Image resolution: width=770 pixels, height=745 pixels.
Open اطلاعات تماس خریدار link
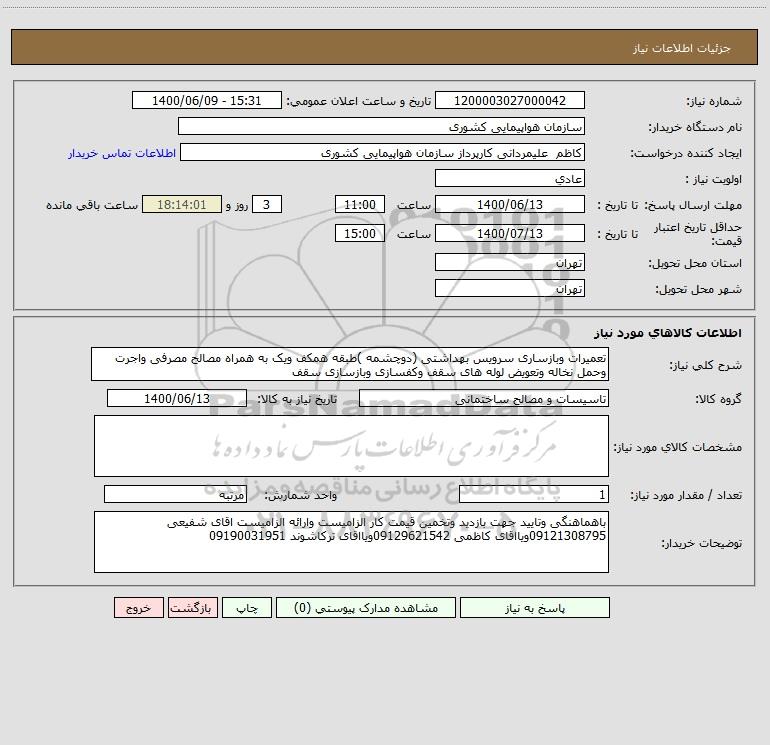pyautogui.click(x=122, y=153)
